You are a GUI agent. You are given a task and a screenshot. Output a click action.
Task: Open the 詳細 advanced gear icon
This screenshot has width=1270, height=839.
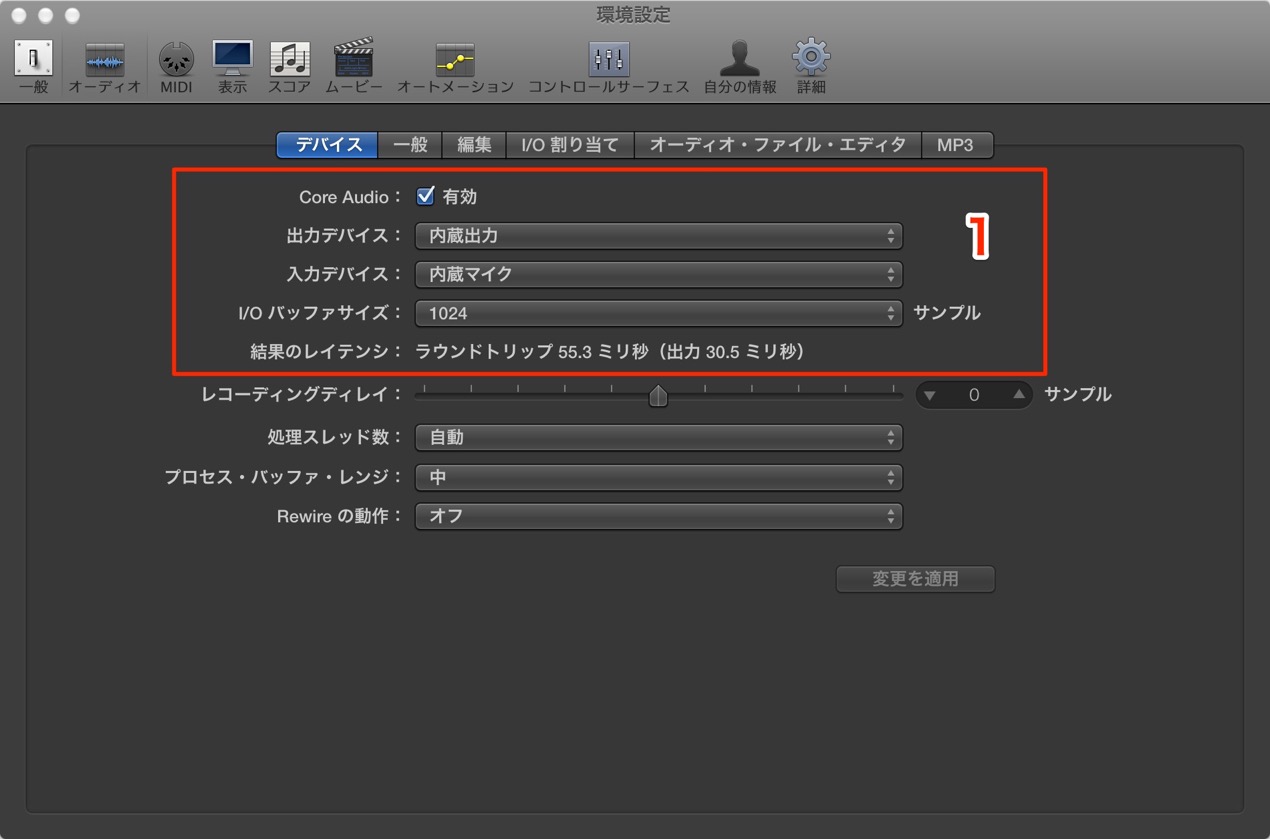coord(811,67)
